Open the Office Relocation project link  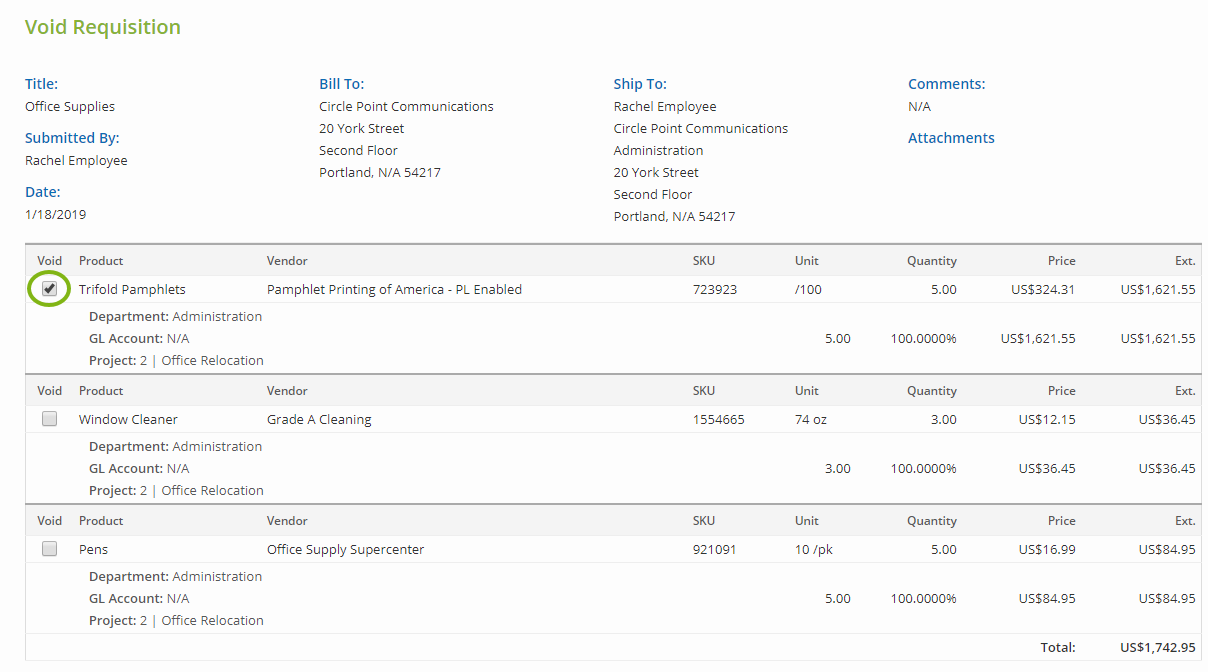212,360
